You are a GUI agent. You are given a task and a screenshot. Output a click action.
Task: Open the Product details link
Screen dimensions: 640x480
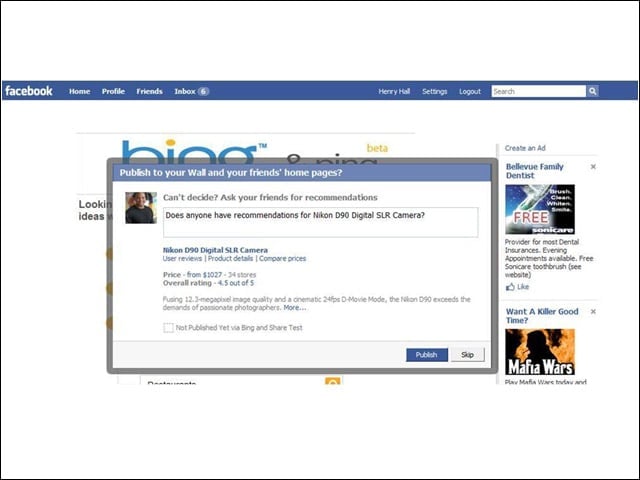click(x=230, y=258)
